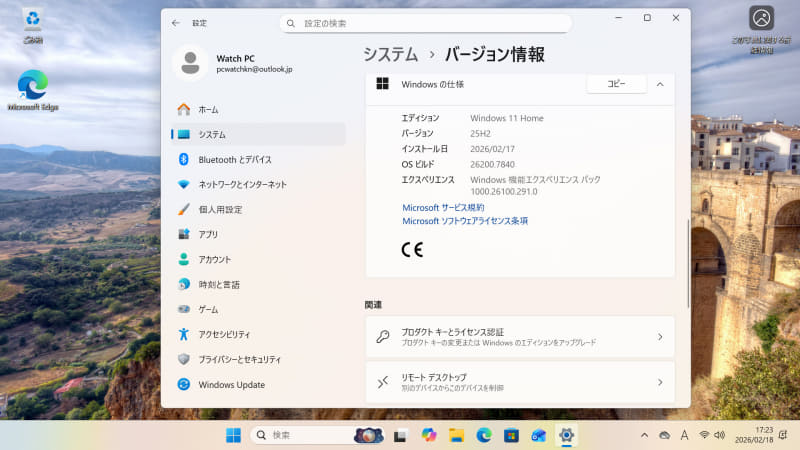Click the taskbar search box
Screen dimensions: 800x450
[x=317, y=435]
